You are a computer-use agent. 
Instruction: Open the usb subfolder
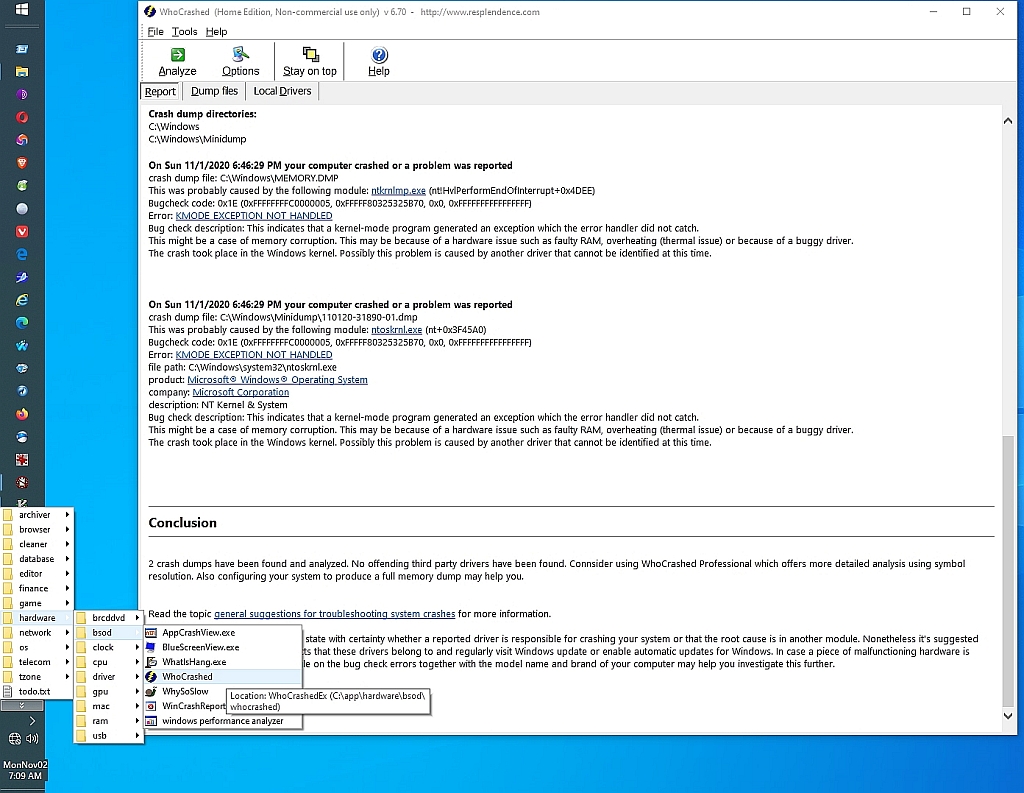pyautogui.click(x=108, y=736)
